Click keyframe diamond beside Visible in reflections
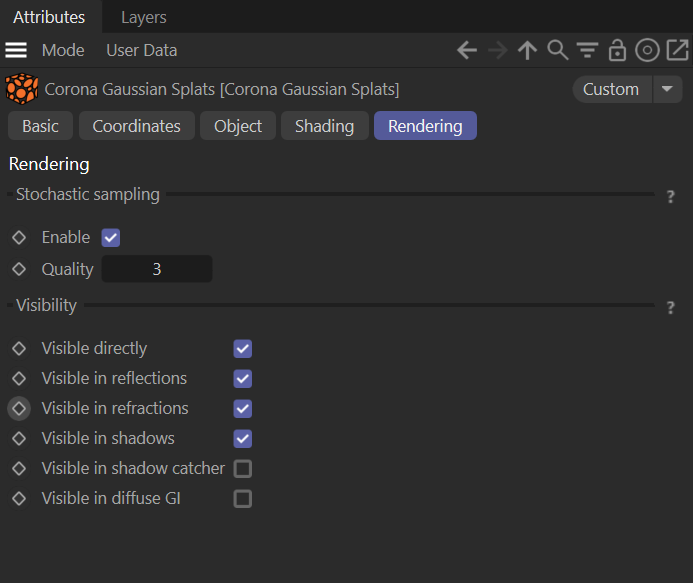 coord(19,378)
